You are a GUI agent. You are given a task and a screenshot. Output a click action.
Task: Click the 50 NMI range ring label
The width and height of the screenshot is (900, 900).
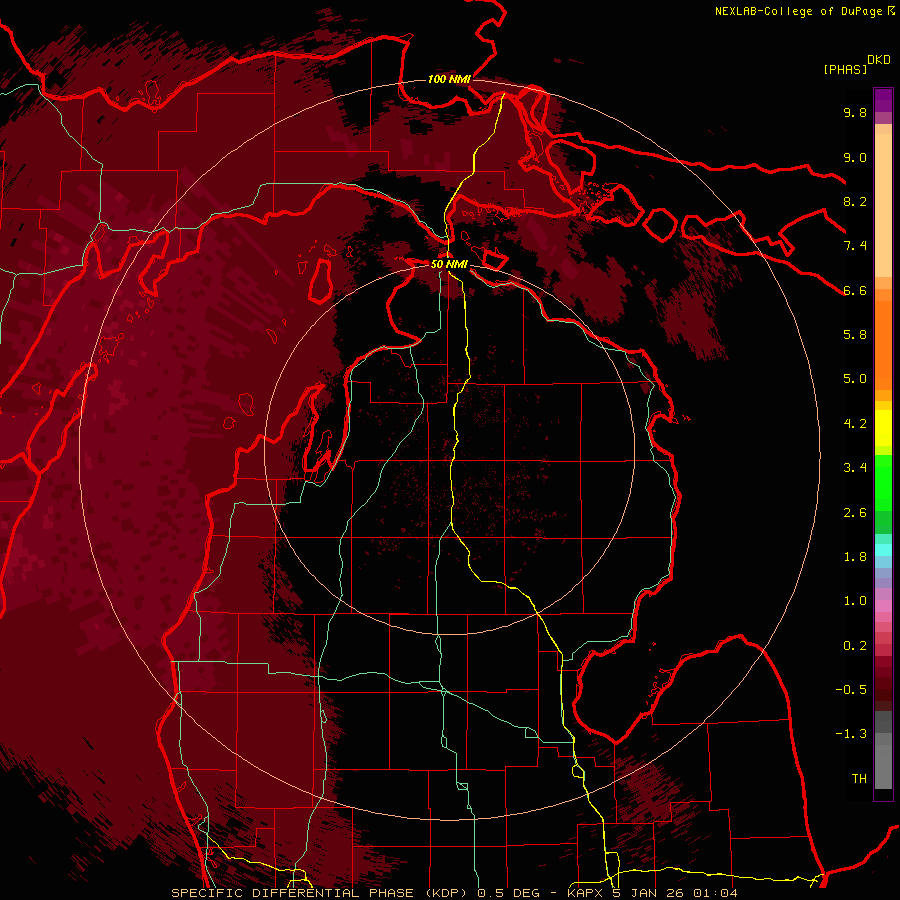click(449, 264)
